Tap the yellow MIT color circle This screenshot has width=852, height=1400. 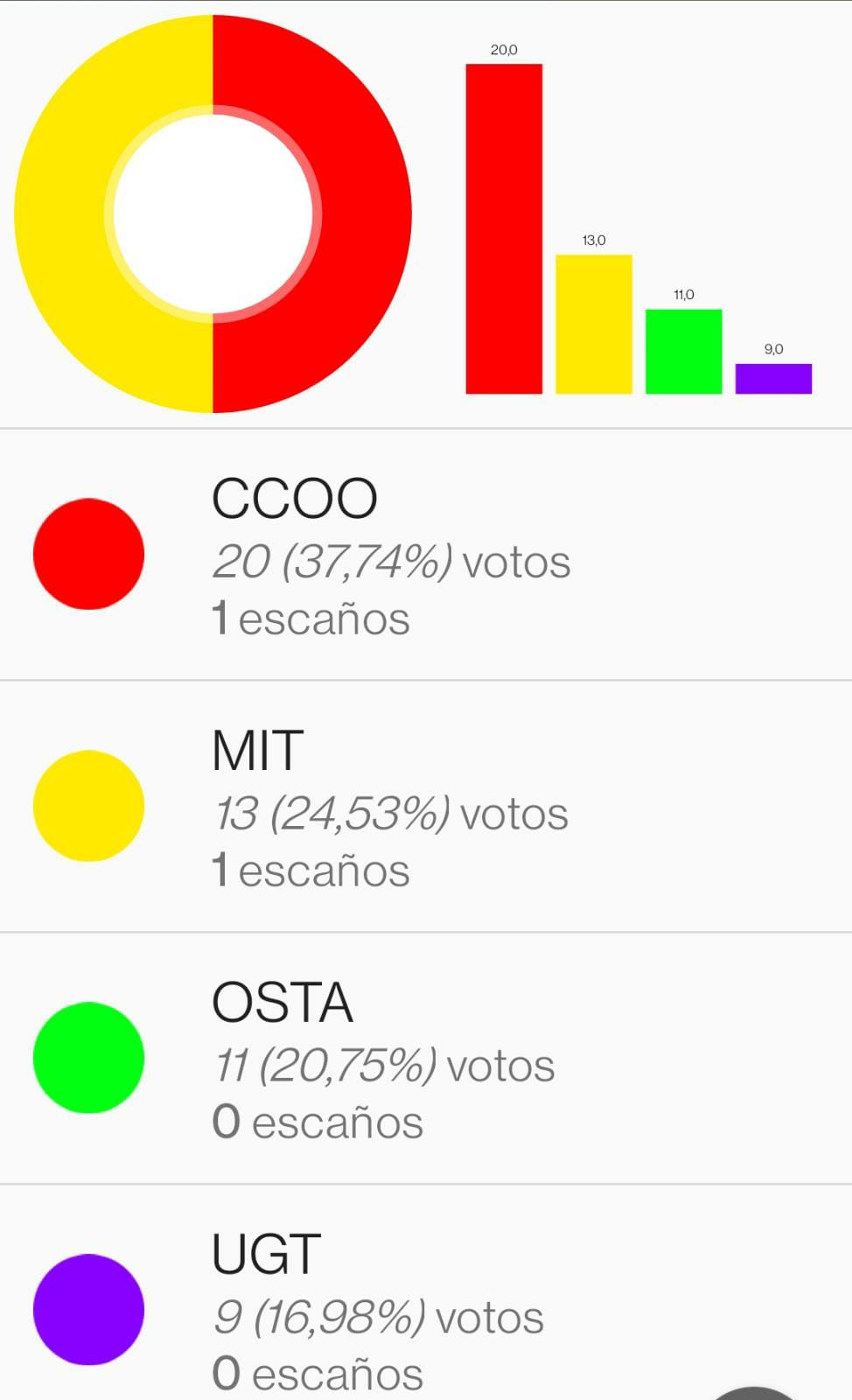pos(88,806)
